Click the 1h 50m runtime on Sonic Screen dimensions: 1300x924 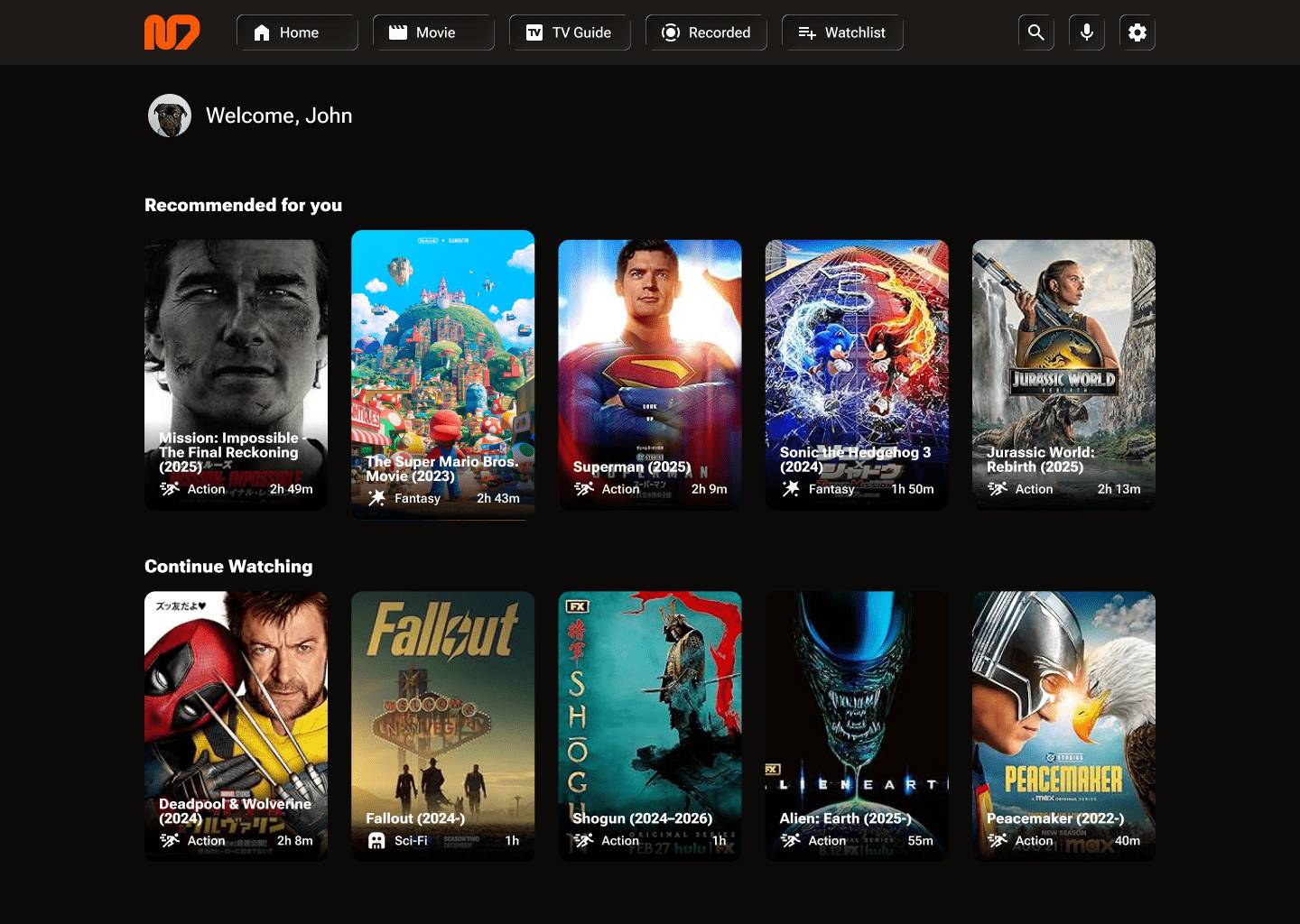tap(913, 489)
